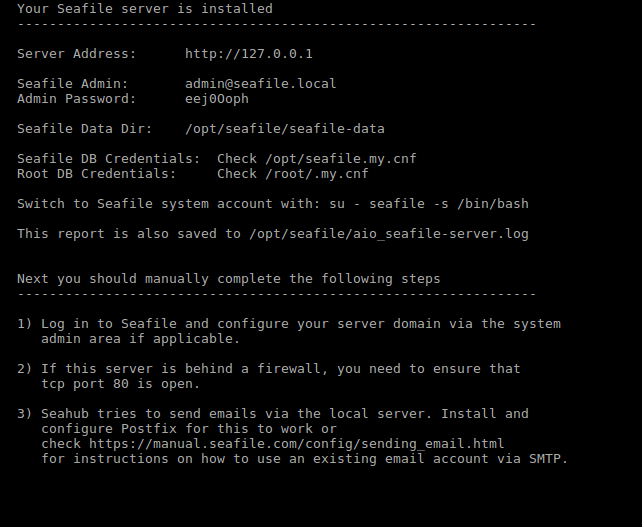Click the 'tcp port 80 is open' line
Viewport: 642px width, 527px height.
121,384
